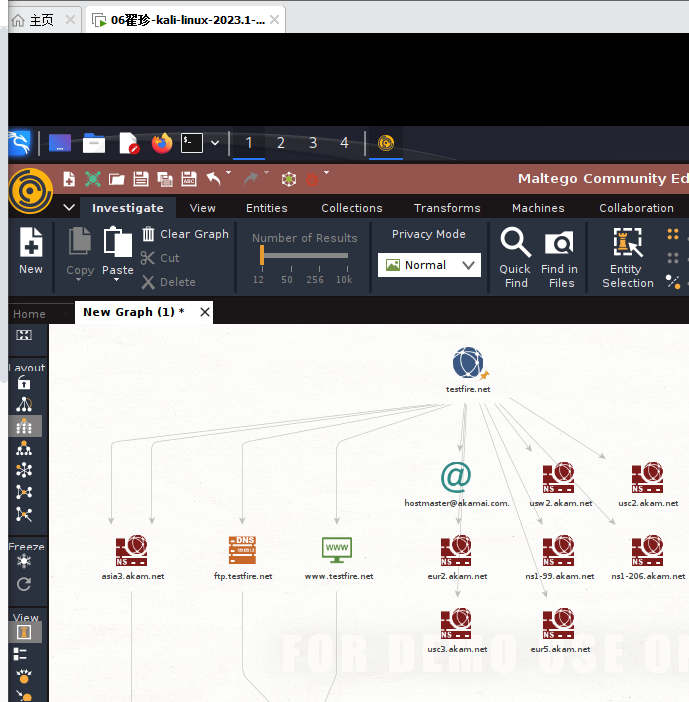
Task: Open Firefox from the Kali panel
Action: point(162,143)
